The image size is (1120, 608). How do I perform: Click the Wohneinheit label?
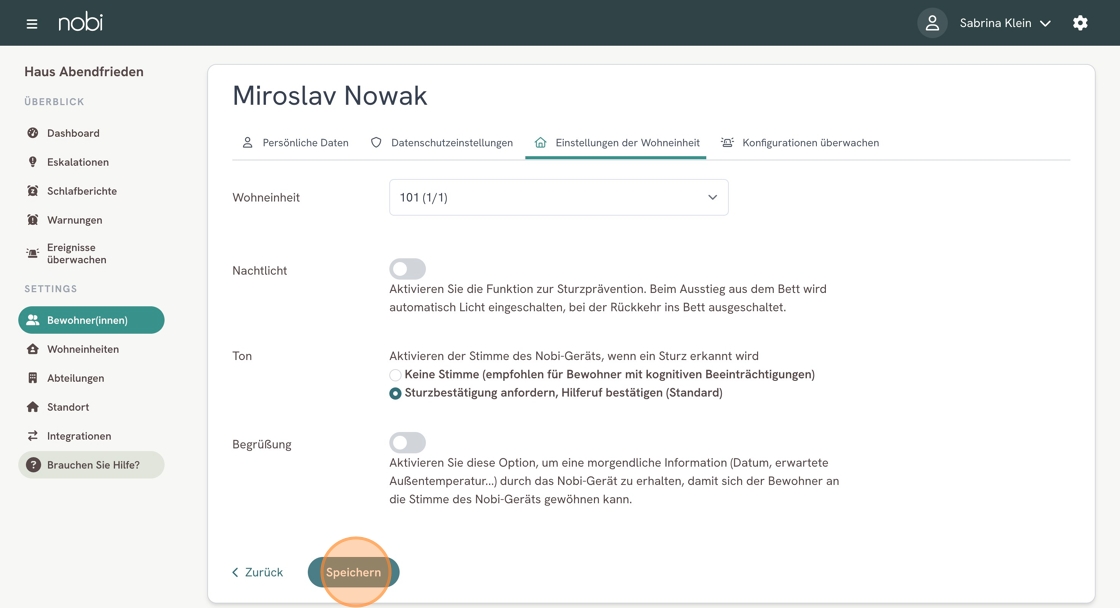(x=266, y=197)
